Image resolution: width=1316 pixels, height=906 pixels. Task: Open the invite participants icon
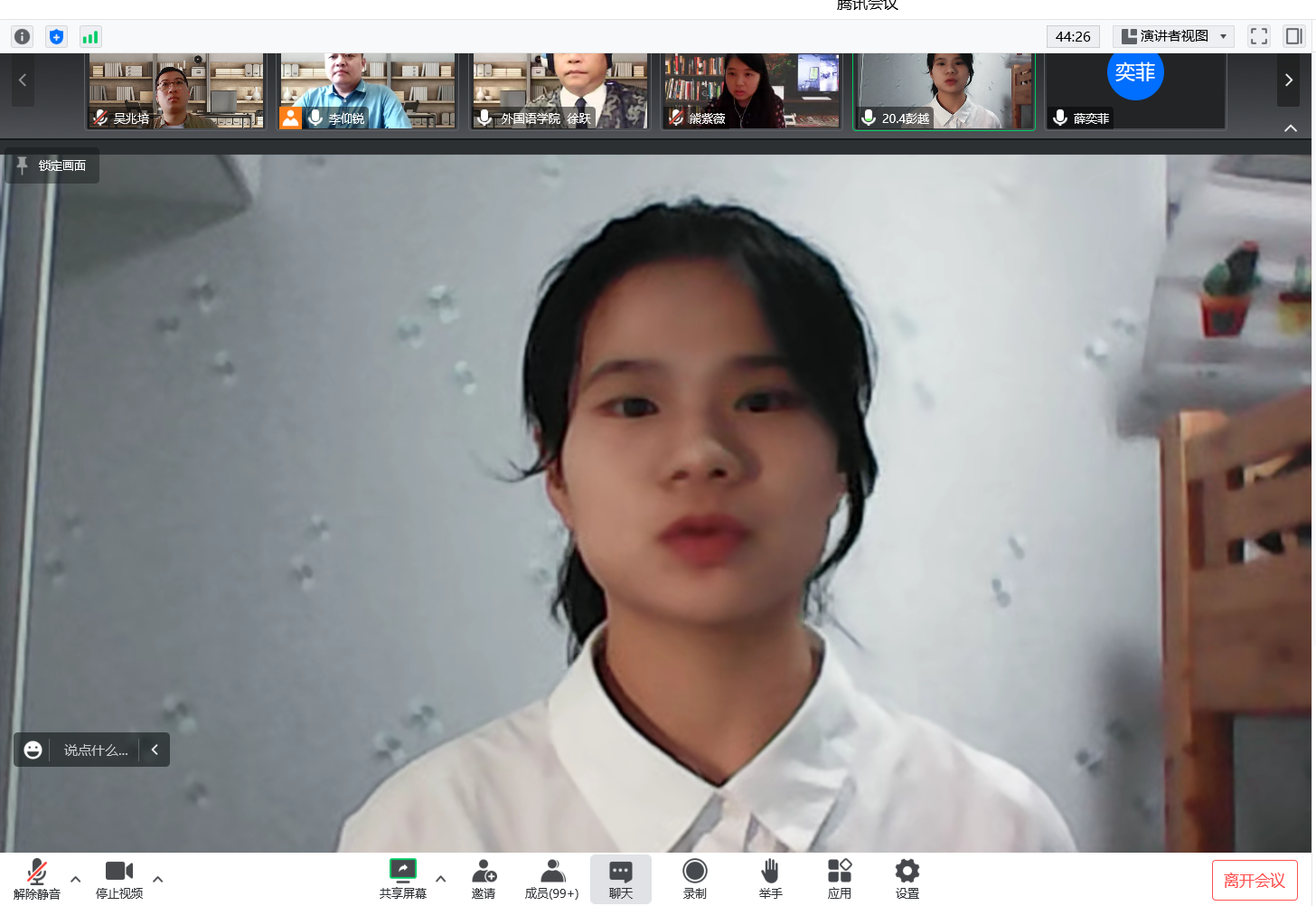[484, 878]
